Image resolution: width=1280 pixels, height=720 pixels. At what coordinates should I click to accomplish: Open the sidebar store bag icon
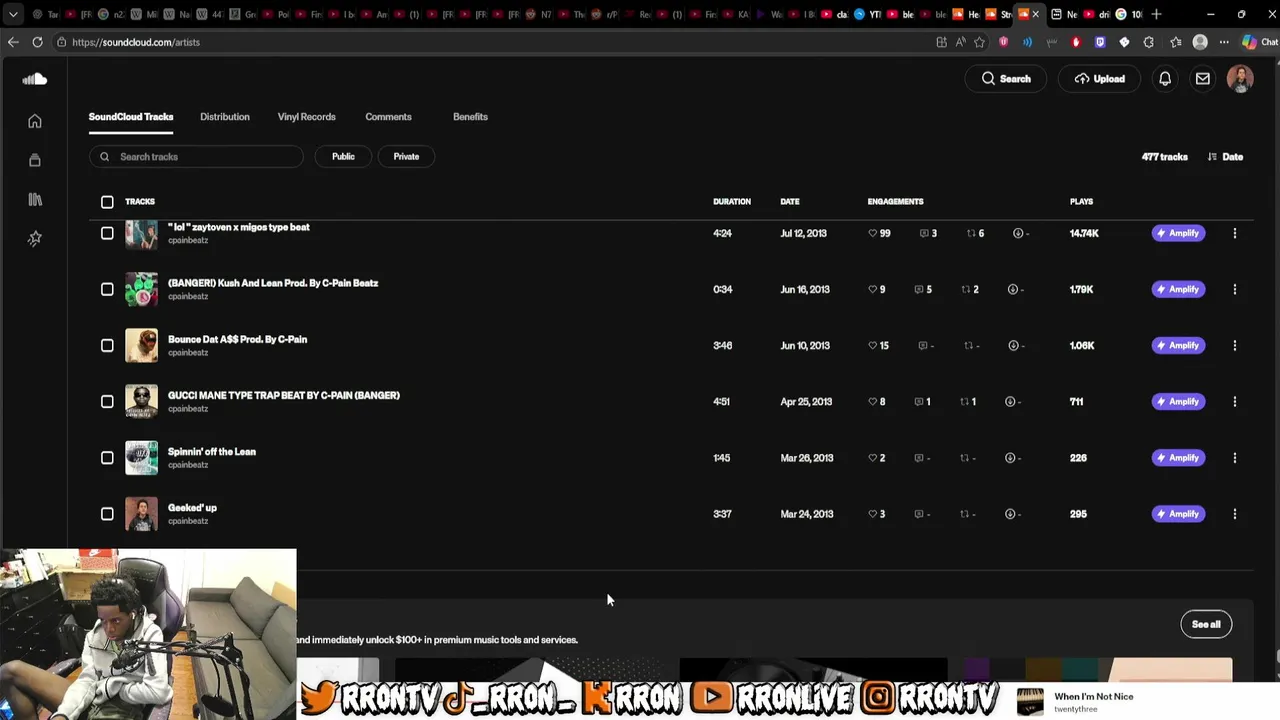[35, 160]
